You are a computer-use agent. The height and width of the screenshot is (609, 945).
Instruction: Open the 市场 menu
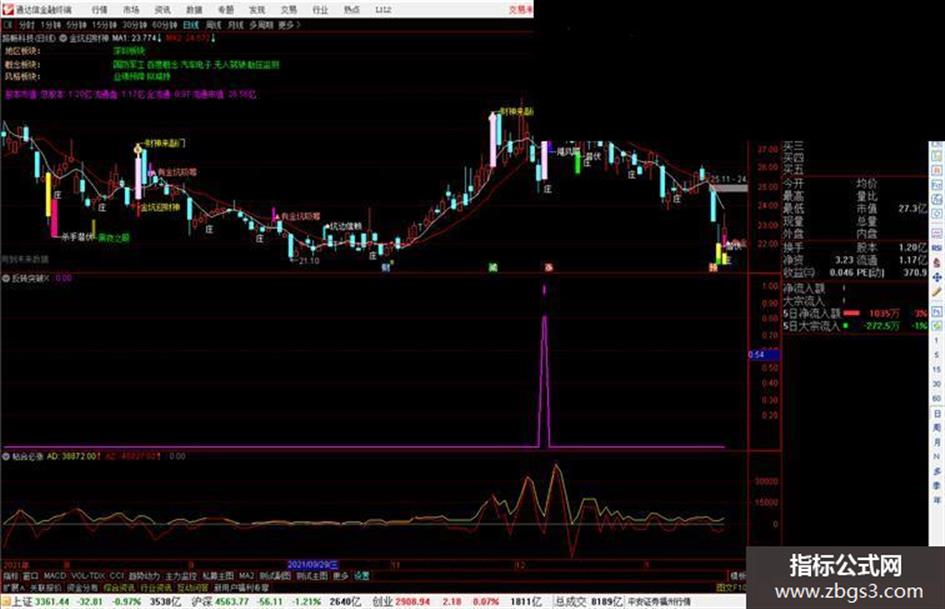(131, 10)
